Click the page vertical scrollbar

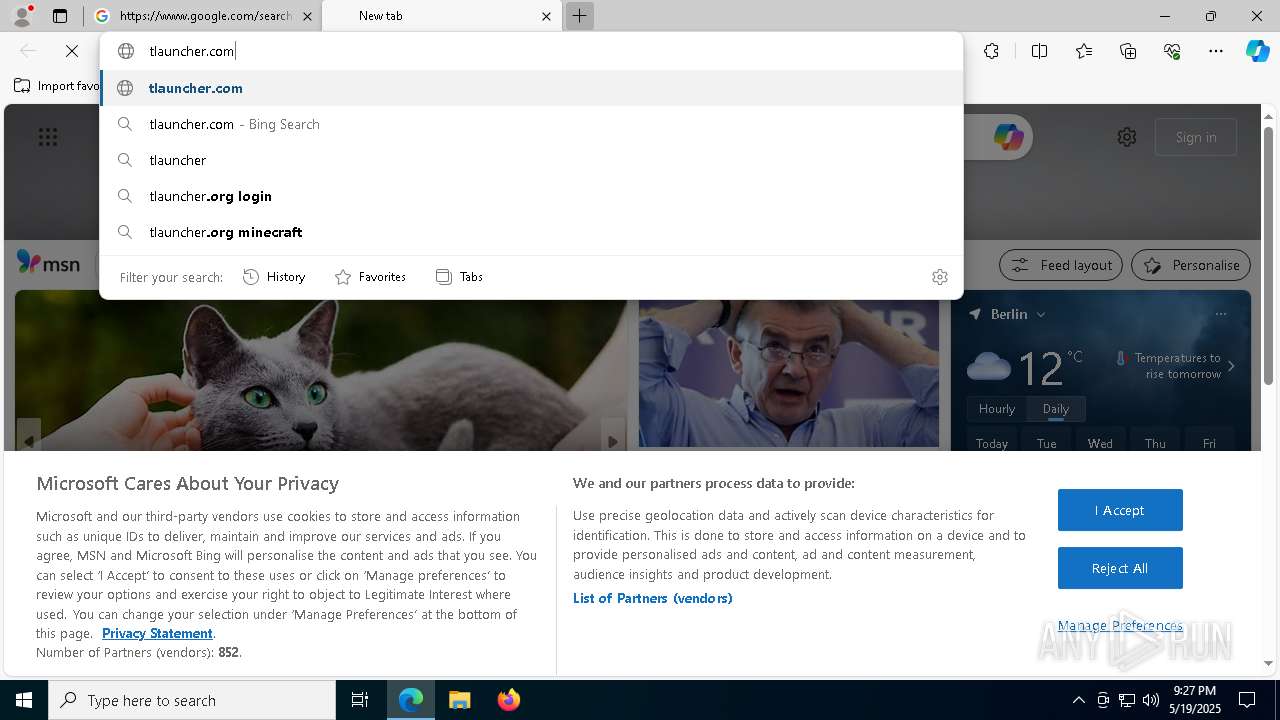pyautogui.click(x=1268, y=255)
